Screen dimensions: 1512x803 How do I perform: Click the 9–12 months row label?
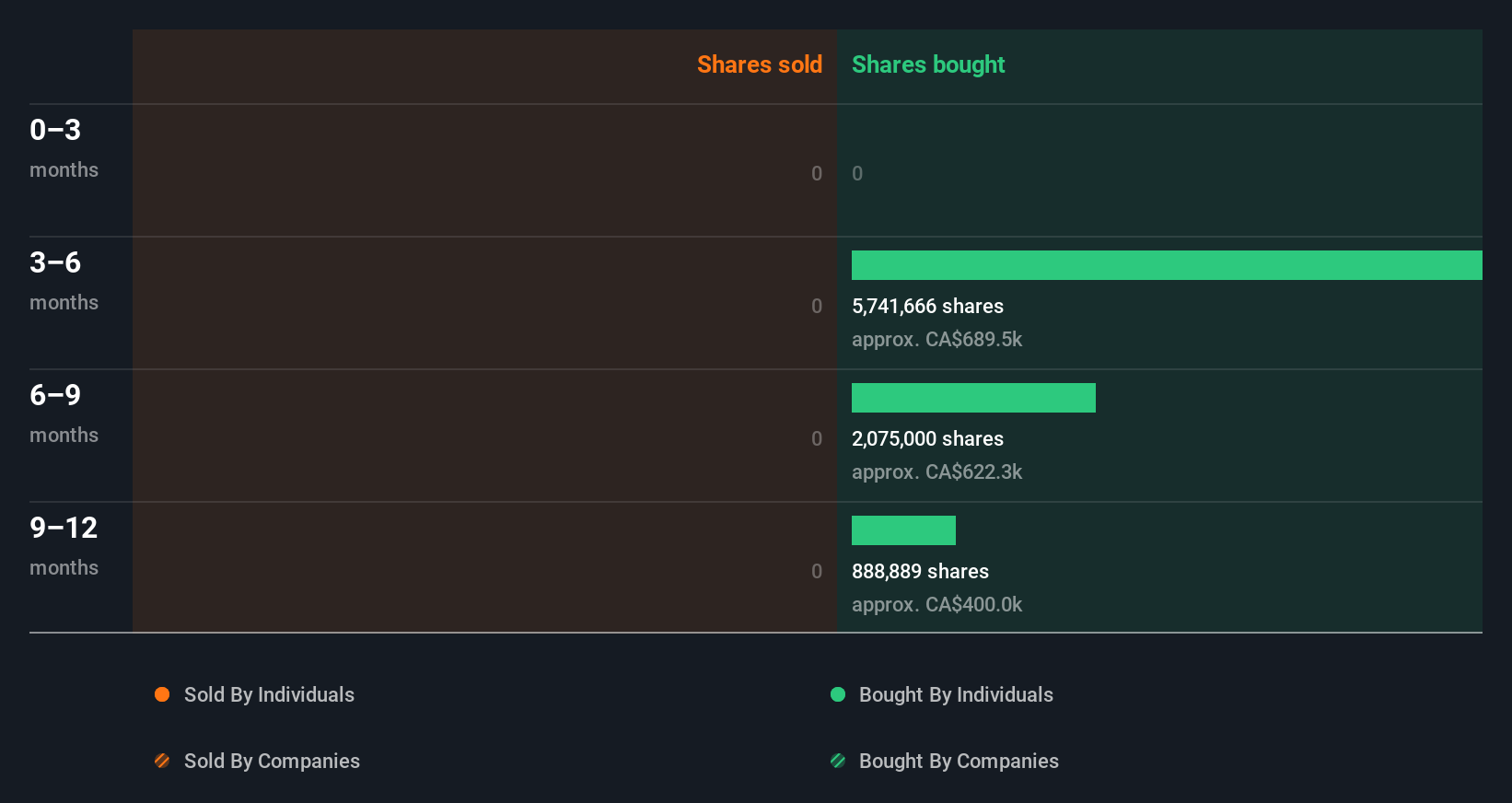pos(64,546)
